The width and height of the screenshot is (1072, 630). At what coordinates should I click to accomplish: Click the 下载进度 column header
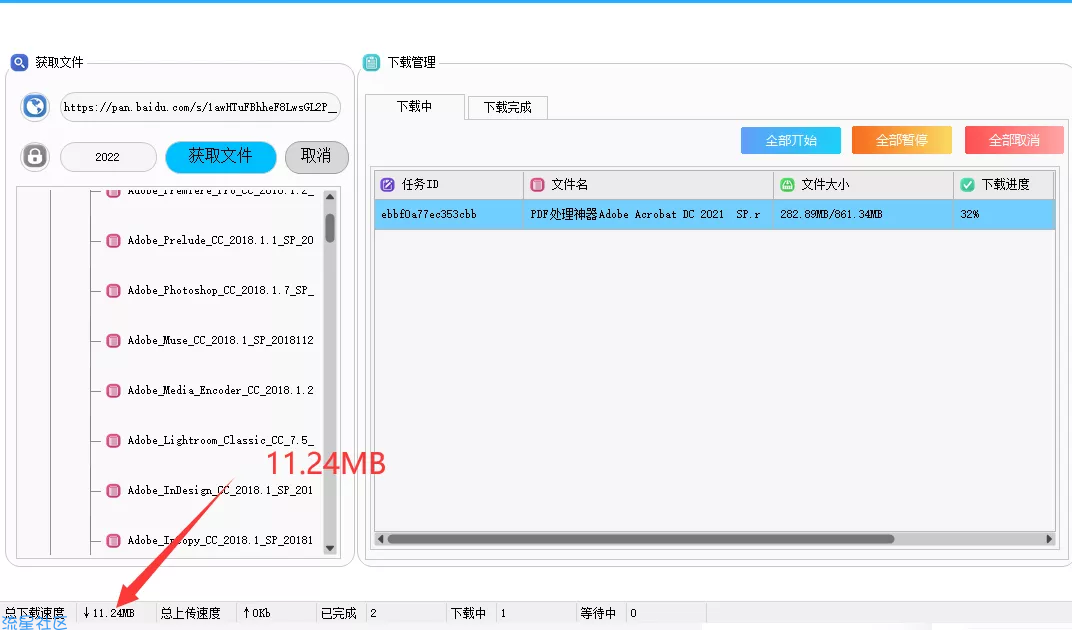pyautogui.click(x=1004, y=185)
